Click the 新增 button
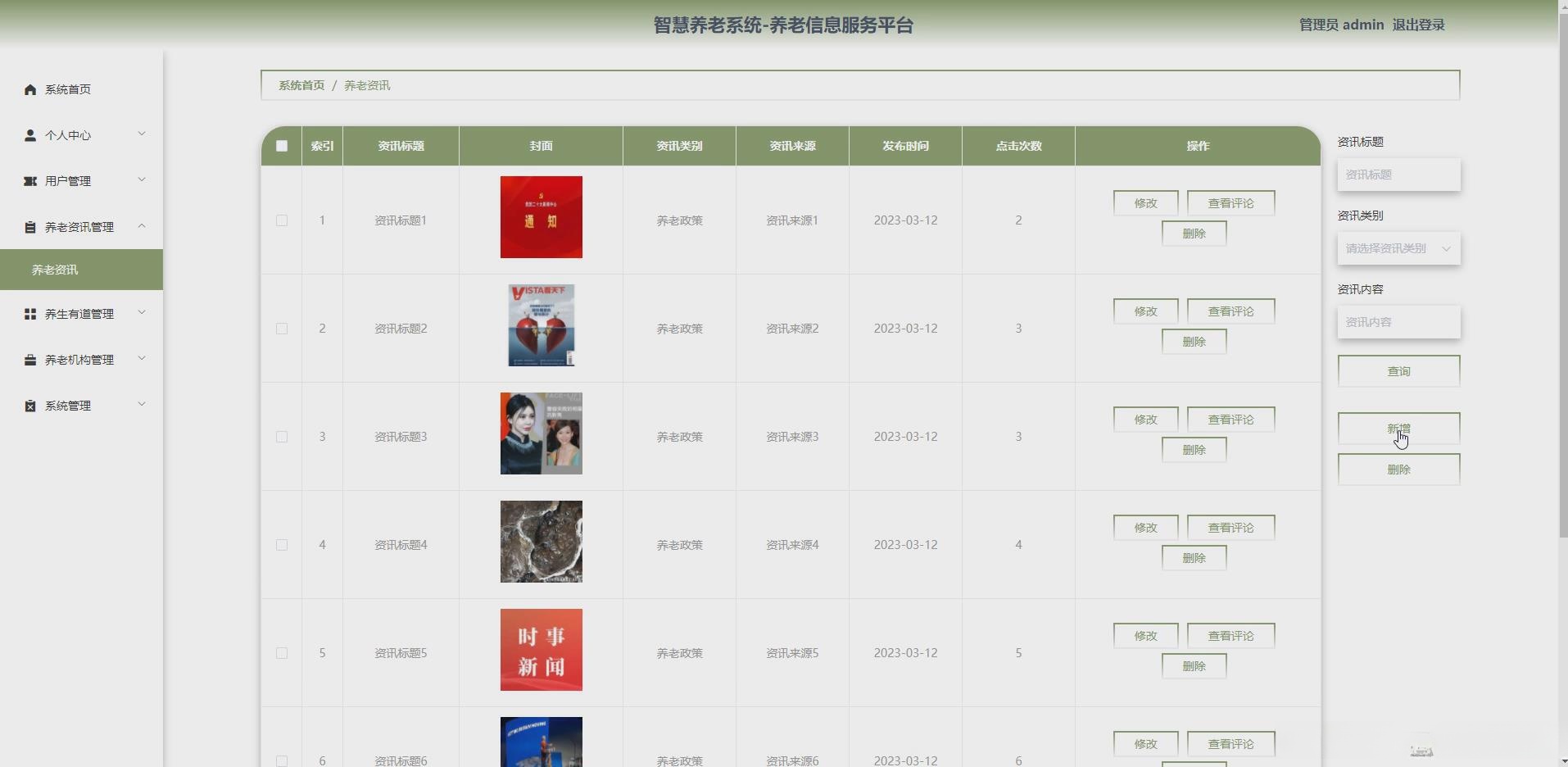Viewport: 1568px width, 767px height. (x=1398, y=429)
